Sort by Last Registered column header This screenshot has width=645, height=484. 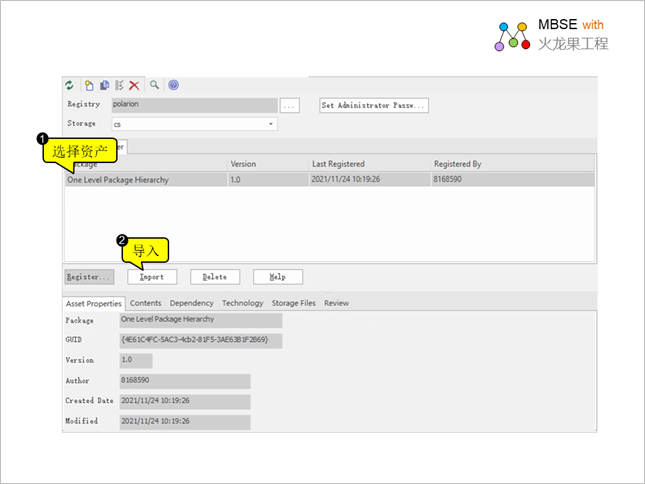(x=338, y=164)
